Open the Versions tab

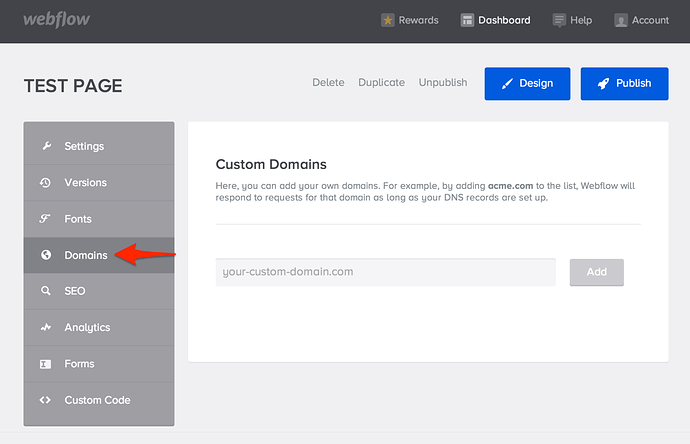(99, 183)
